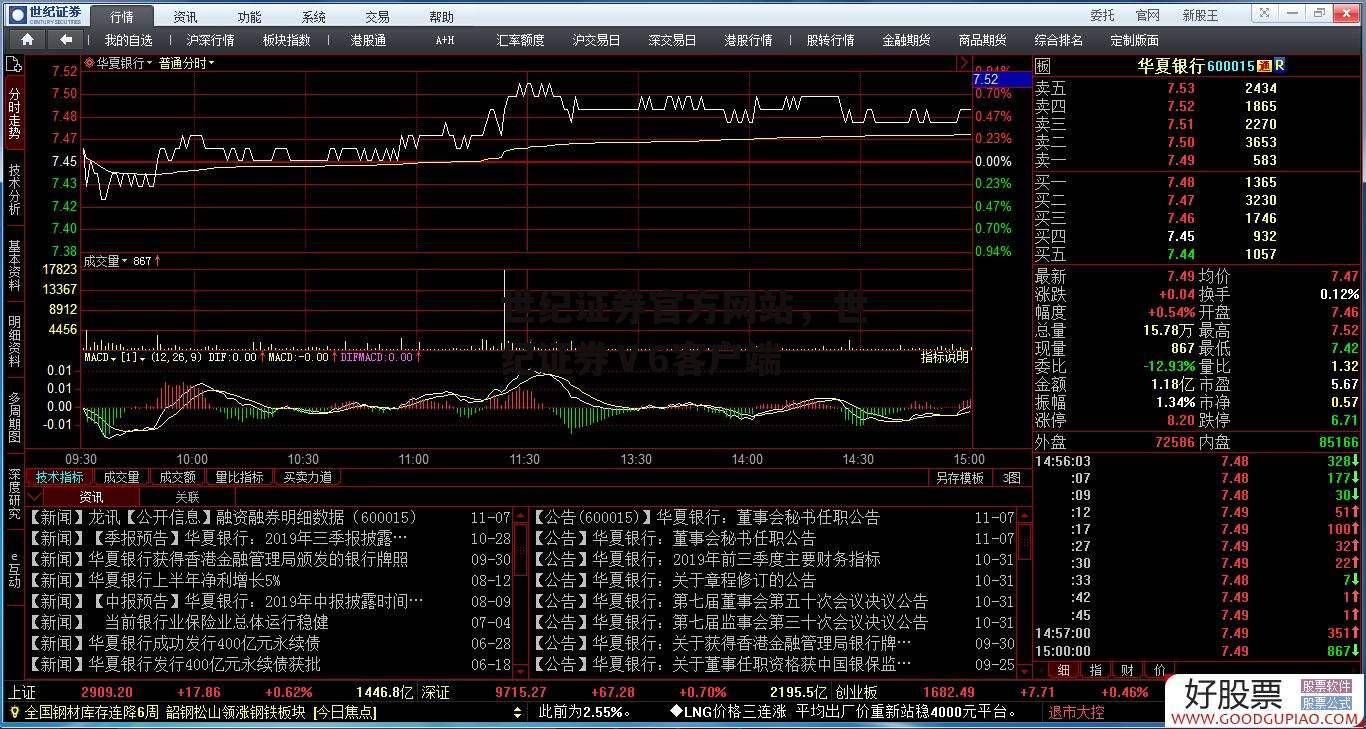
Task: Select the 财 tab under the tick list
Action: point(1127,670)
